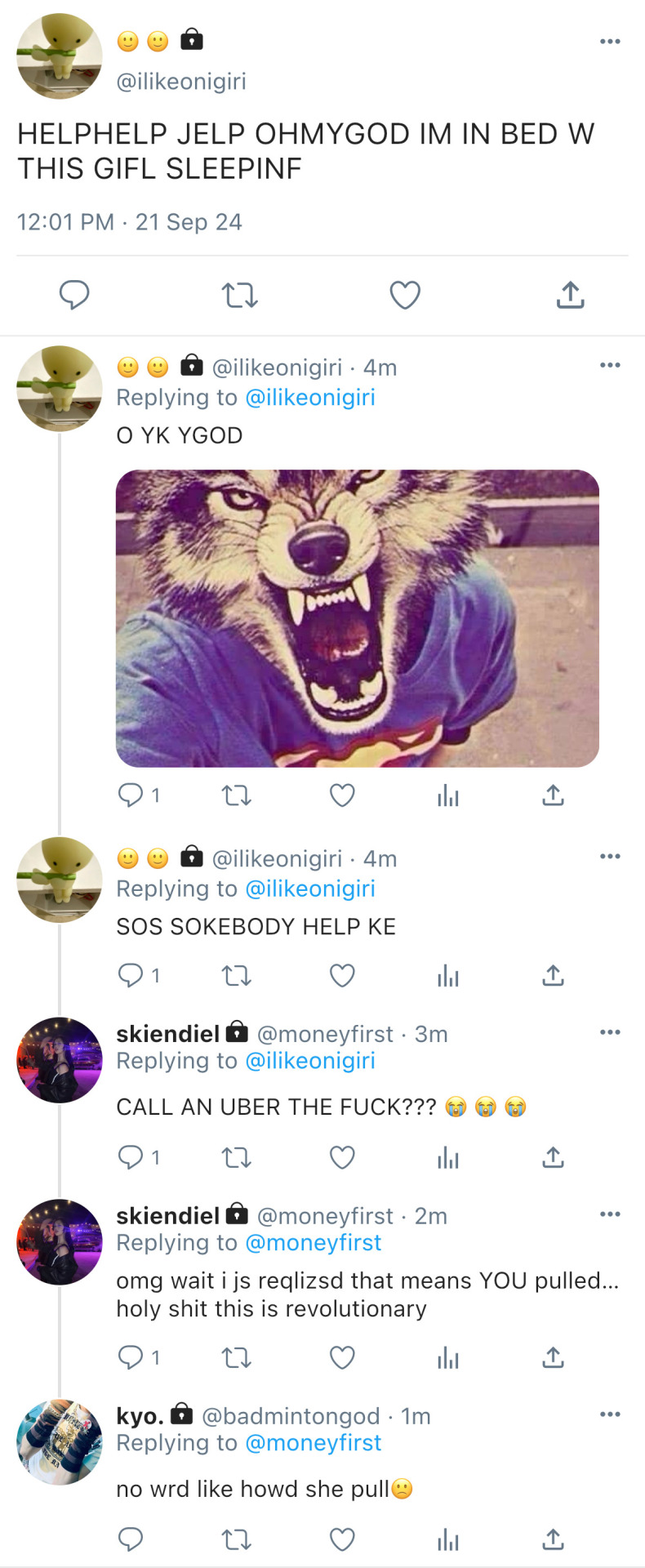This screenshot has width=645, height=1568.
Task: Open kyo.'s profile picture
Action: pyautogui.click(x=60, y=1441)
